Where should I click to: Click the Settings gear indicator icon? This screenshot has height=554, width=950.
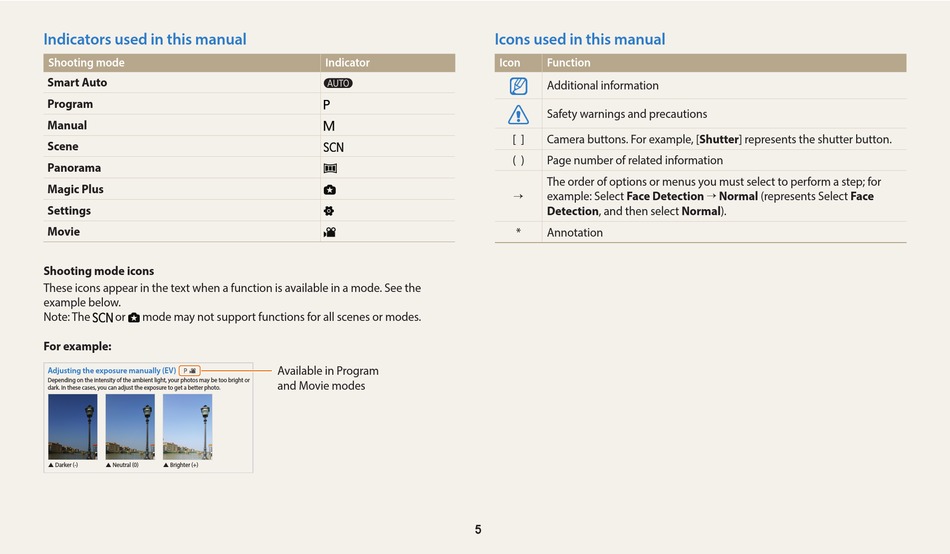329,211
